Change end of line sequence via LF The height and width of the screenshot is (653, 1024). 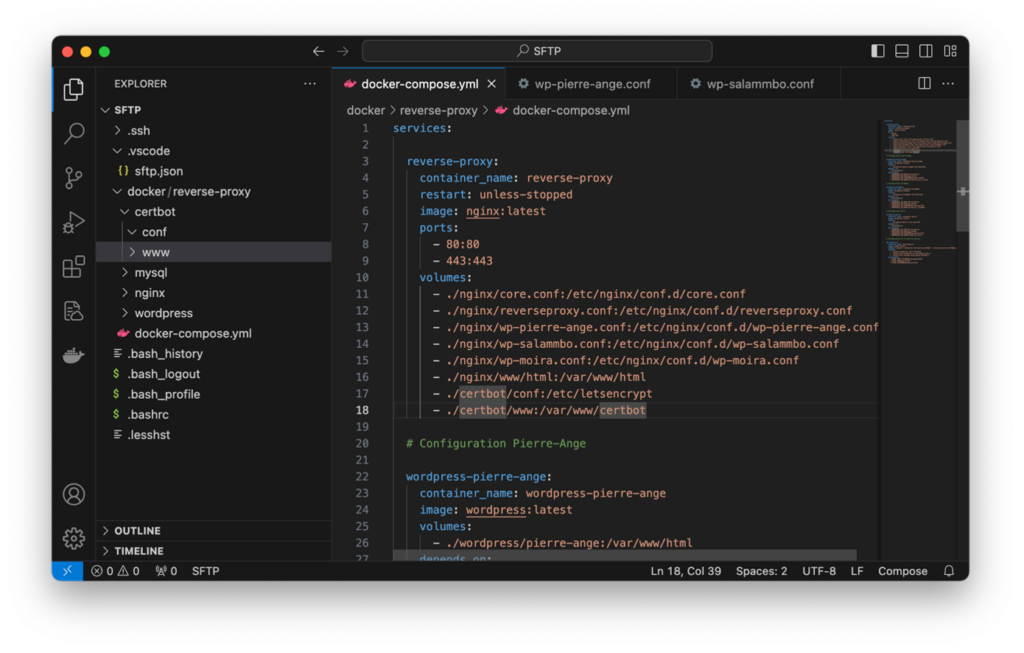(857, 571)
